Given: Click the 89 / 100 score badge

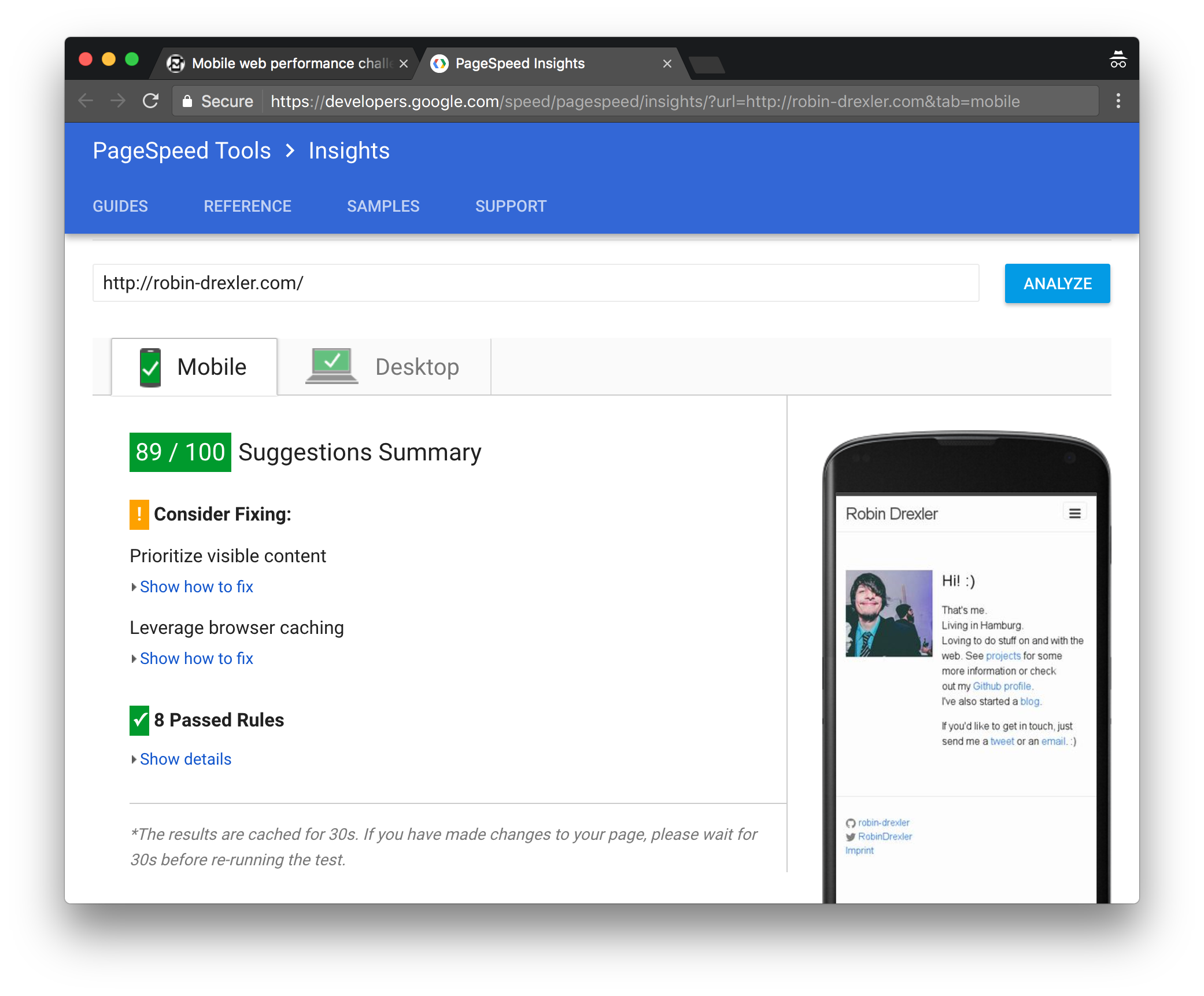Looking at the screenshot, I should (180, 452).
